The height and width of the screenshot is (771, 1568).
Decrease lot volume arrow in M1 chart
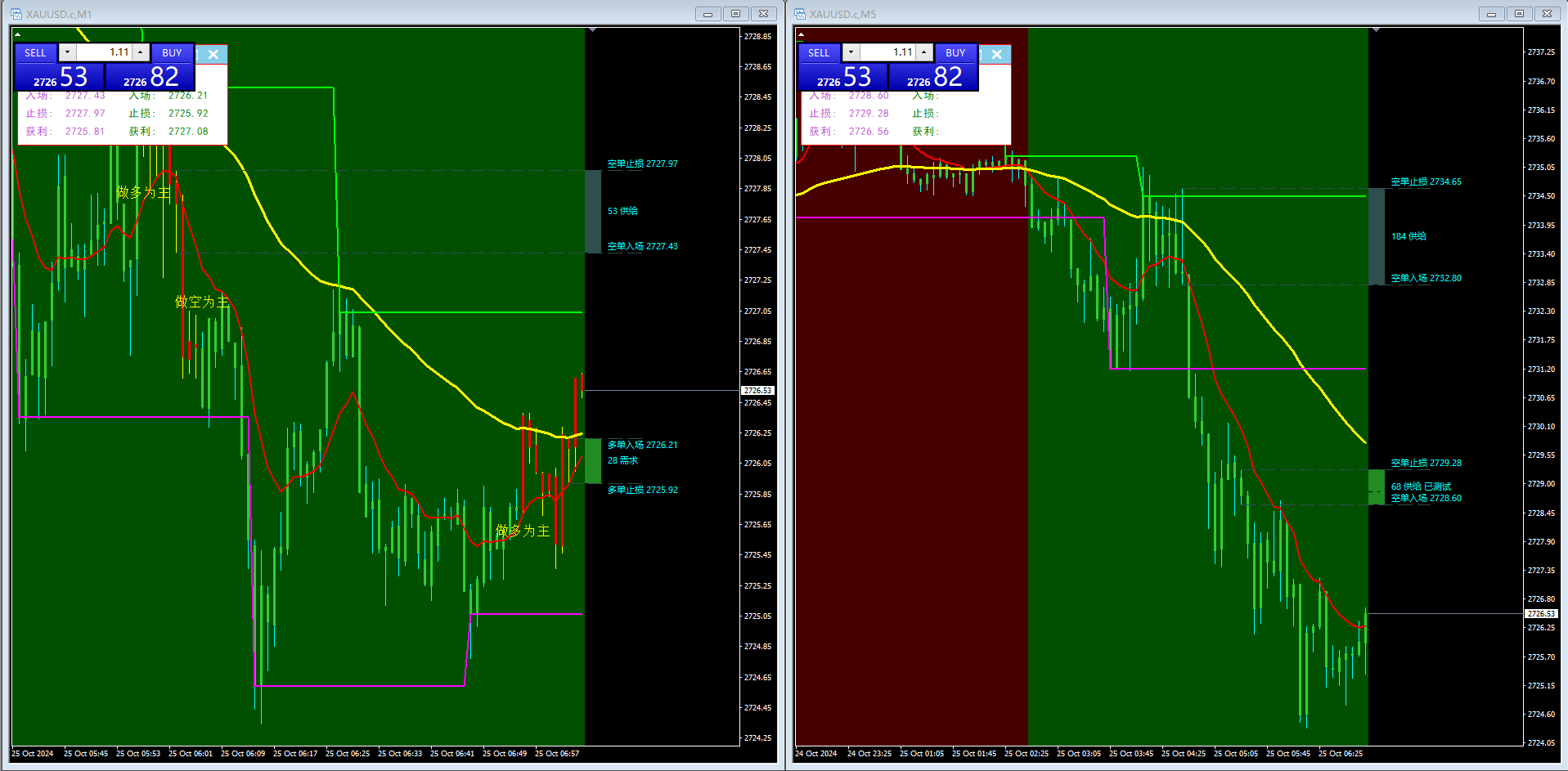pos(67,52)
